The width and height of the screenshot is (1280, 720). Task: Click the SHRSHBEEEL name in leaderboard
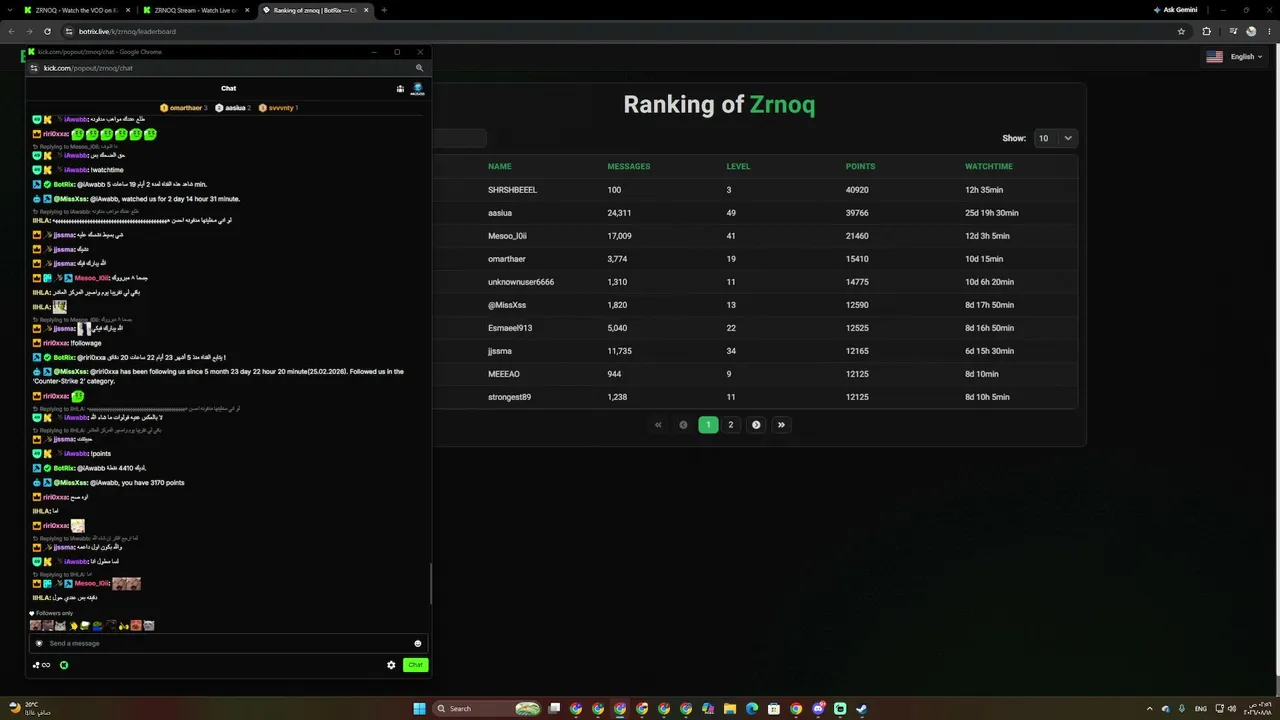click(512, 190)
